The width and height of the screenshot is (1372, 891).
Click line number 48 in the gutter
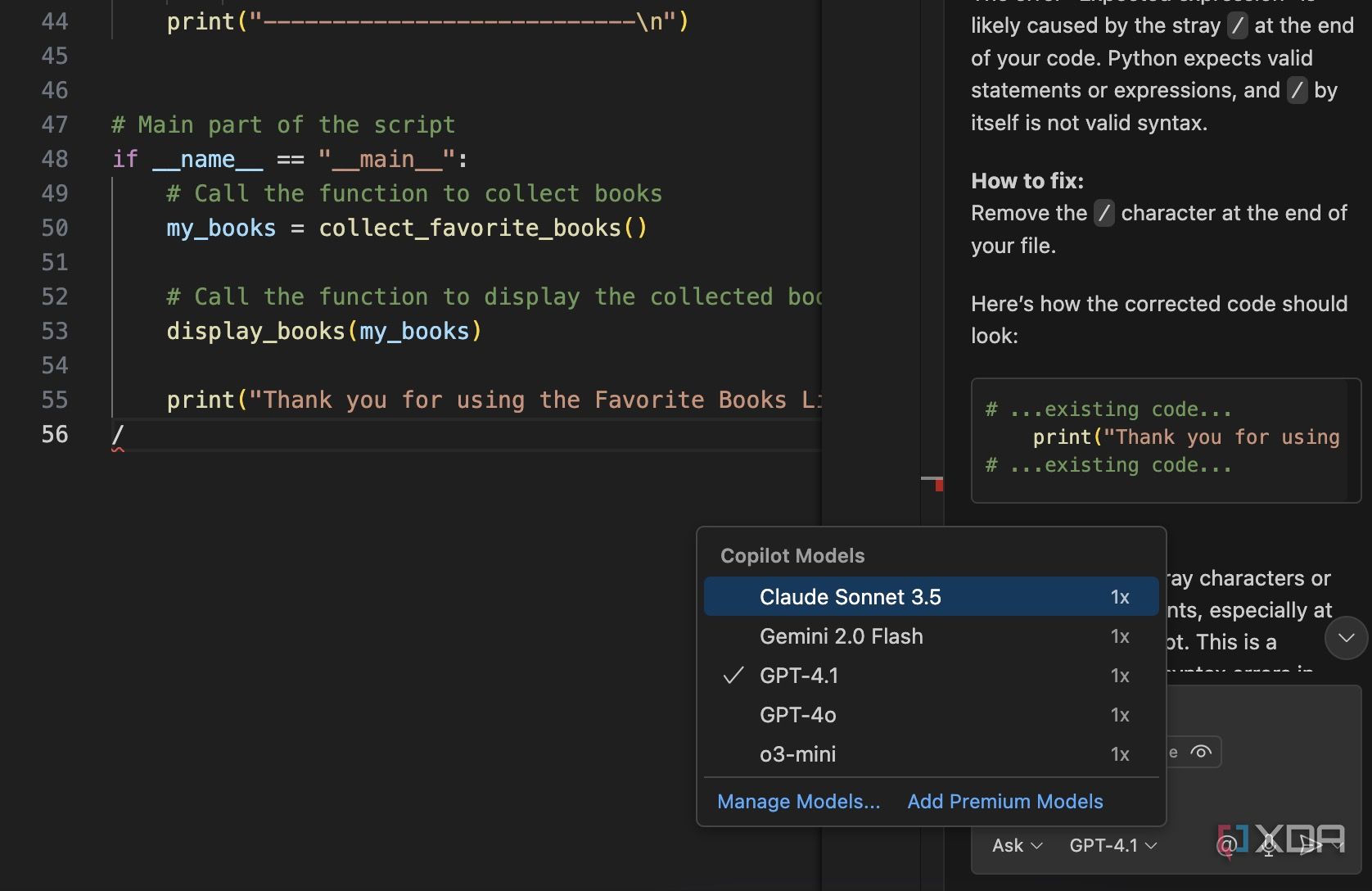(55, 159)
